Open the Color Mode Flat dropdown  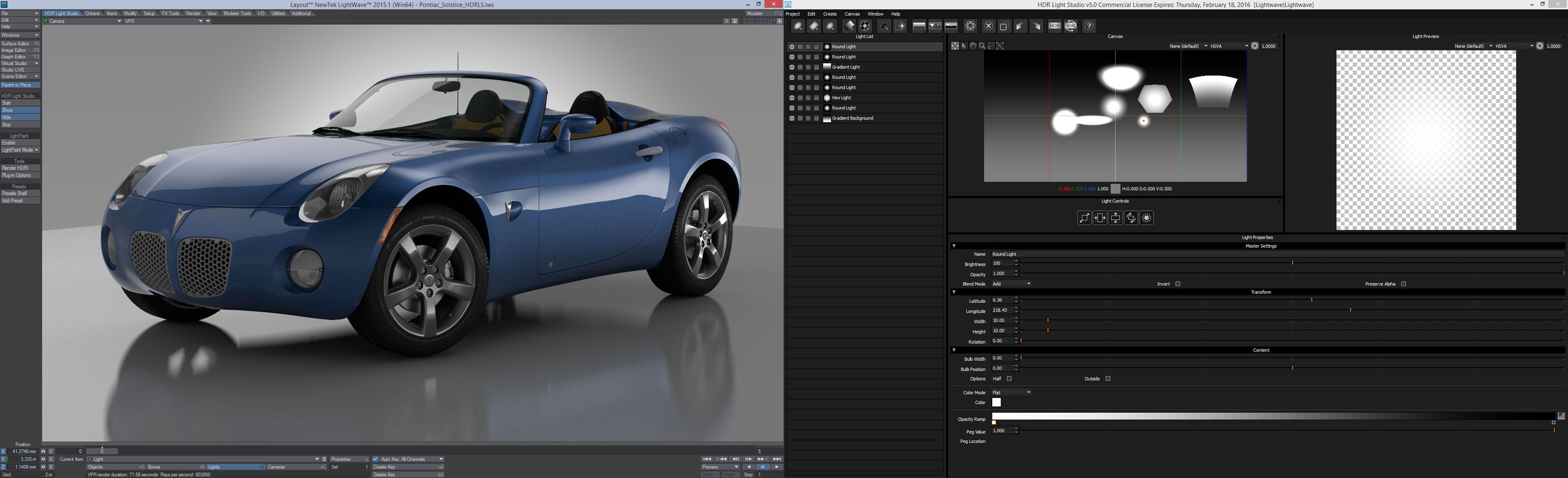(1011, 393)
